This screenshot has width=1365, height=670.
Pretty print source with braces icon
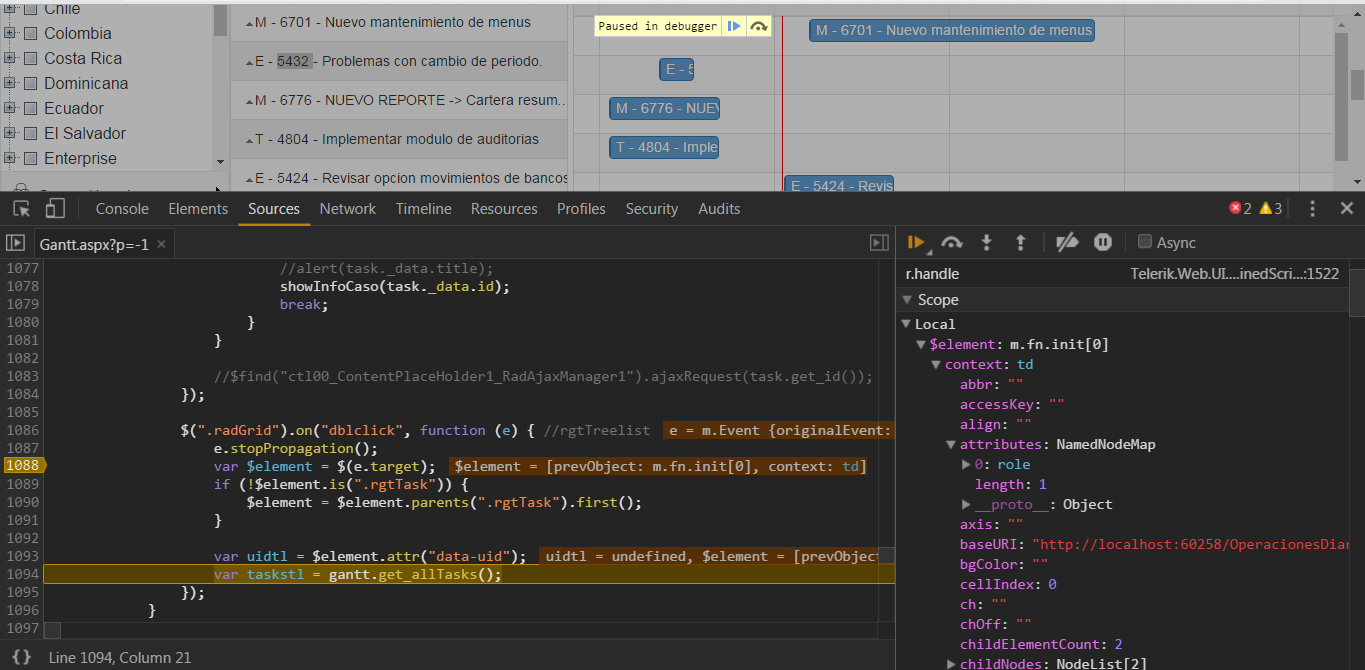click(21, 657)
